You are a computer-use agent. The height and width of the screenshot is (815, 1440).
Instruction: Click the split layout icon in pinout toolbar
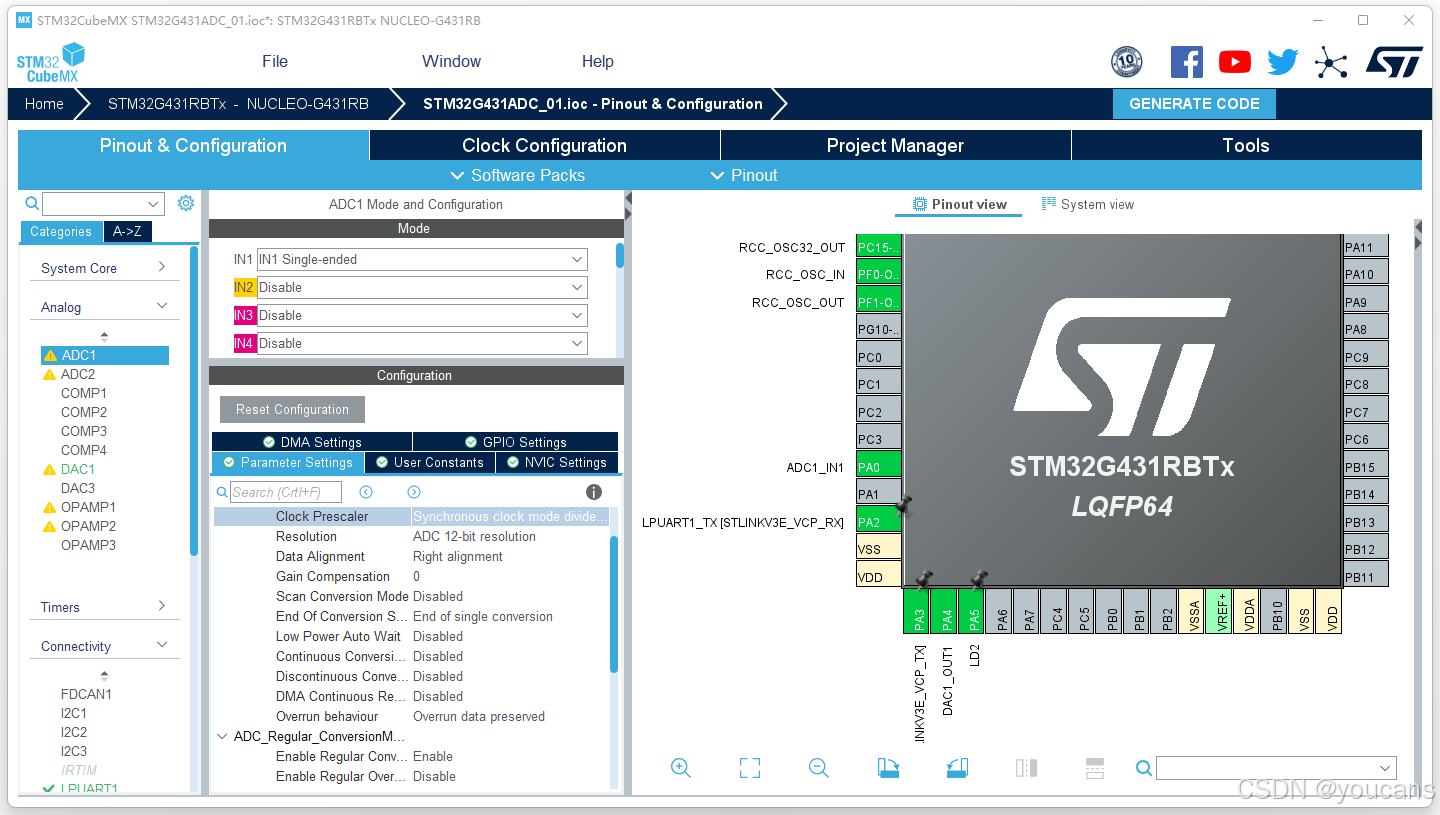pyautogui.click(x=1095, y=768)
